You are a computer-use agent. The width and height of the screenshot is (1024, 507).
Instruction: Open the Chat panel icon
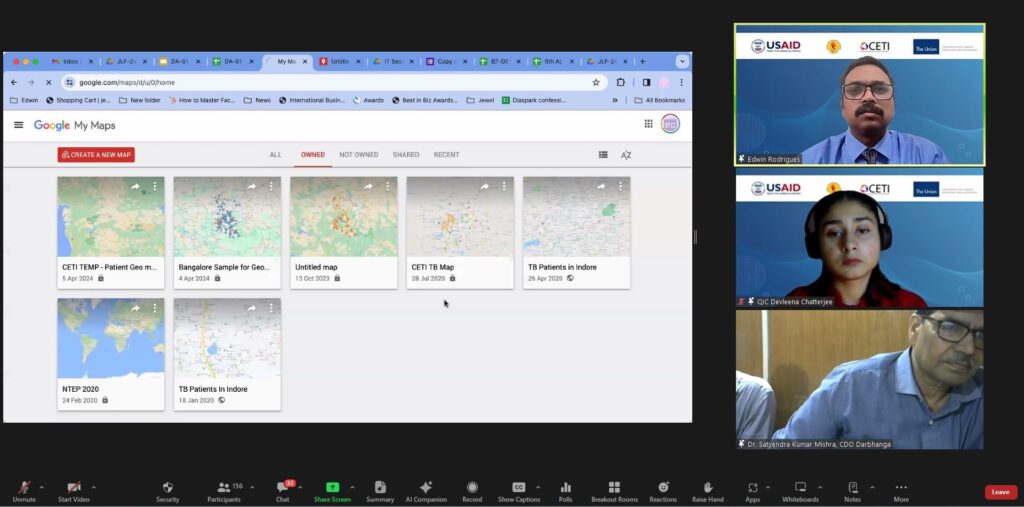click(282, 487)
